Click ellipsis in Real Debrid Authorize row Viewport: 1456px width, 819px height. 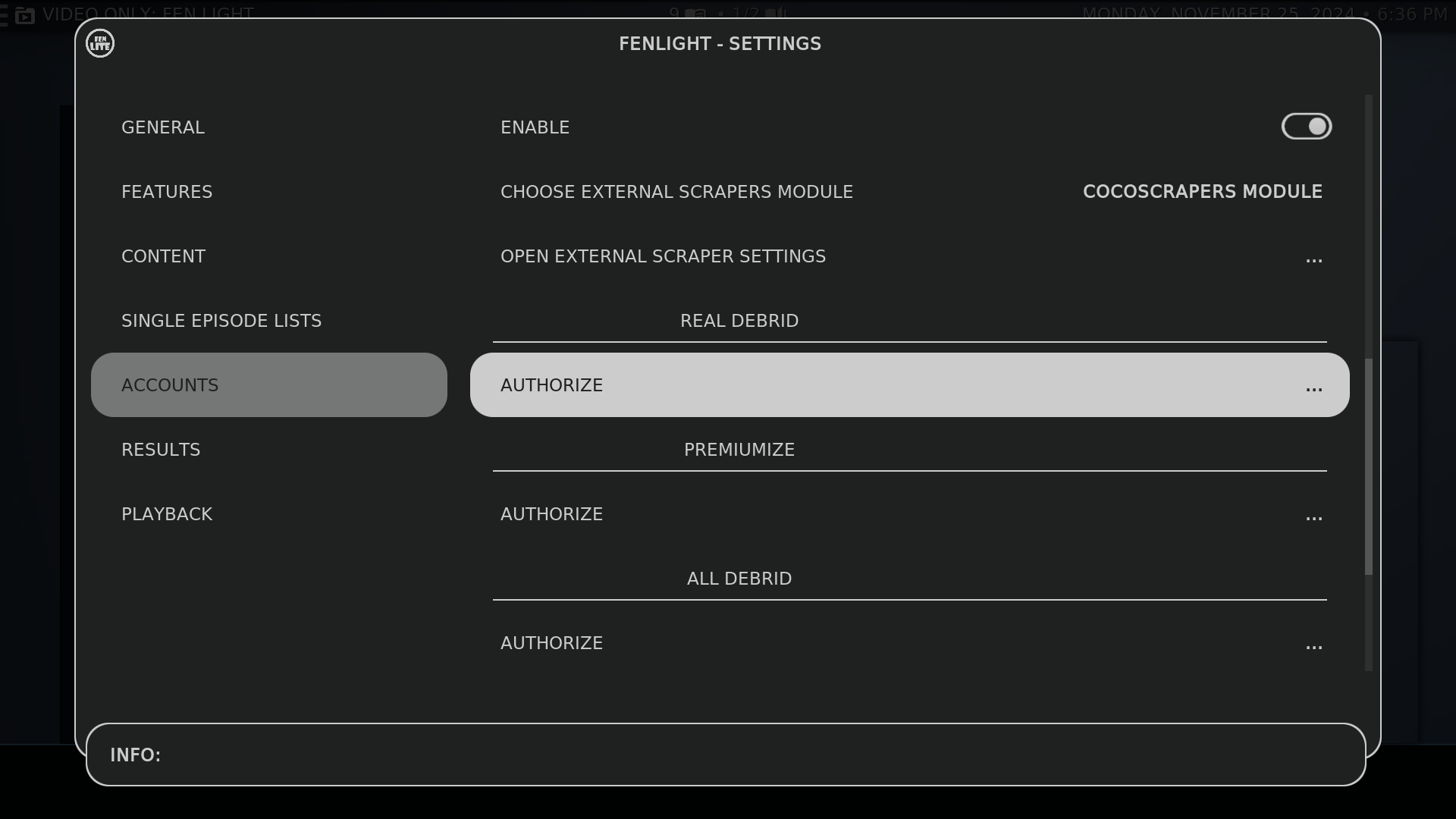(1313, 389)
